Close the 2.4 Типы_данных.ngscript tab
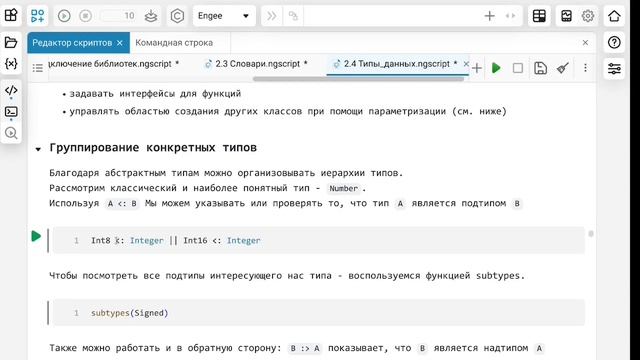The height and width of the screenshot is (360, 640). click(466, 64)
